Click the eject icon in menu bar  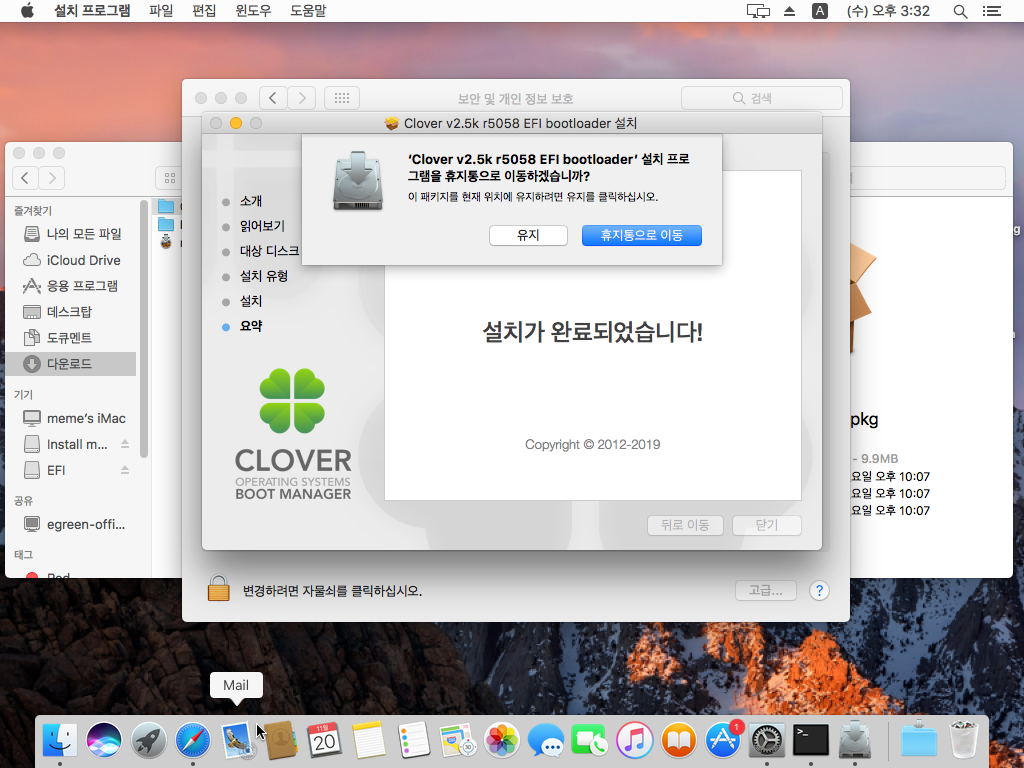tap(790, 10)
